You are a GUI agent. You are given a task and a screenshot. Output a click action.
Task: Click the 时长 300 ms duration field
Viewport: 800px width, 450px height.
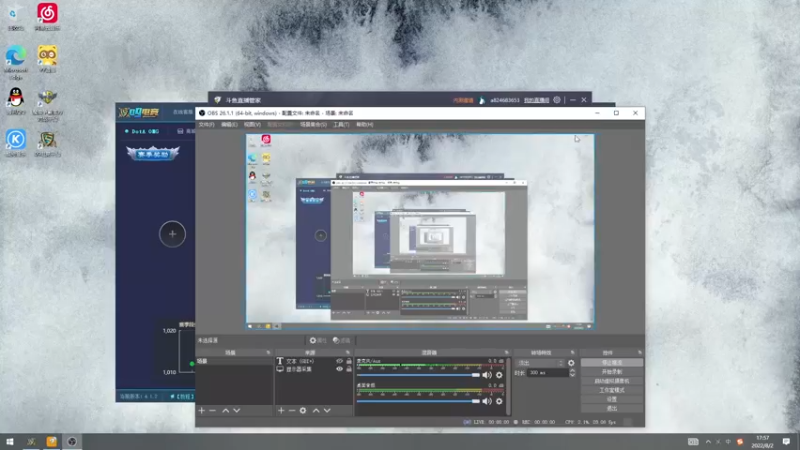(x=547, y=373)
